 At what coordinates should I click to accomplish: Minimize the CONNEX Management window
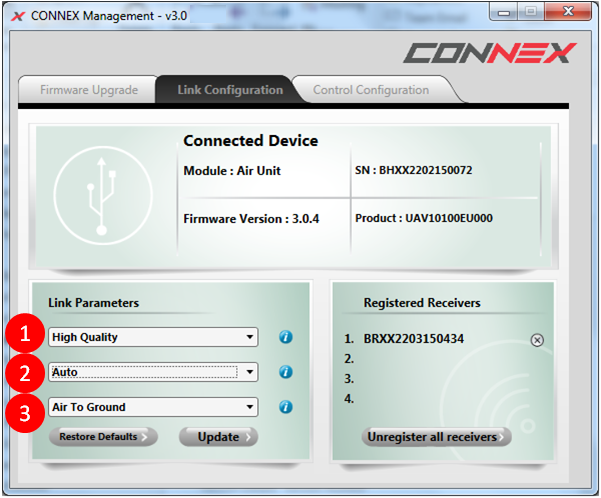tap(504, 13)
